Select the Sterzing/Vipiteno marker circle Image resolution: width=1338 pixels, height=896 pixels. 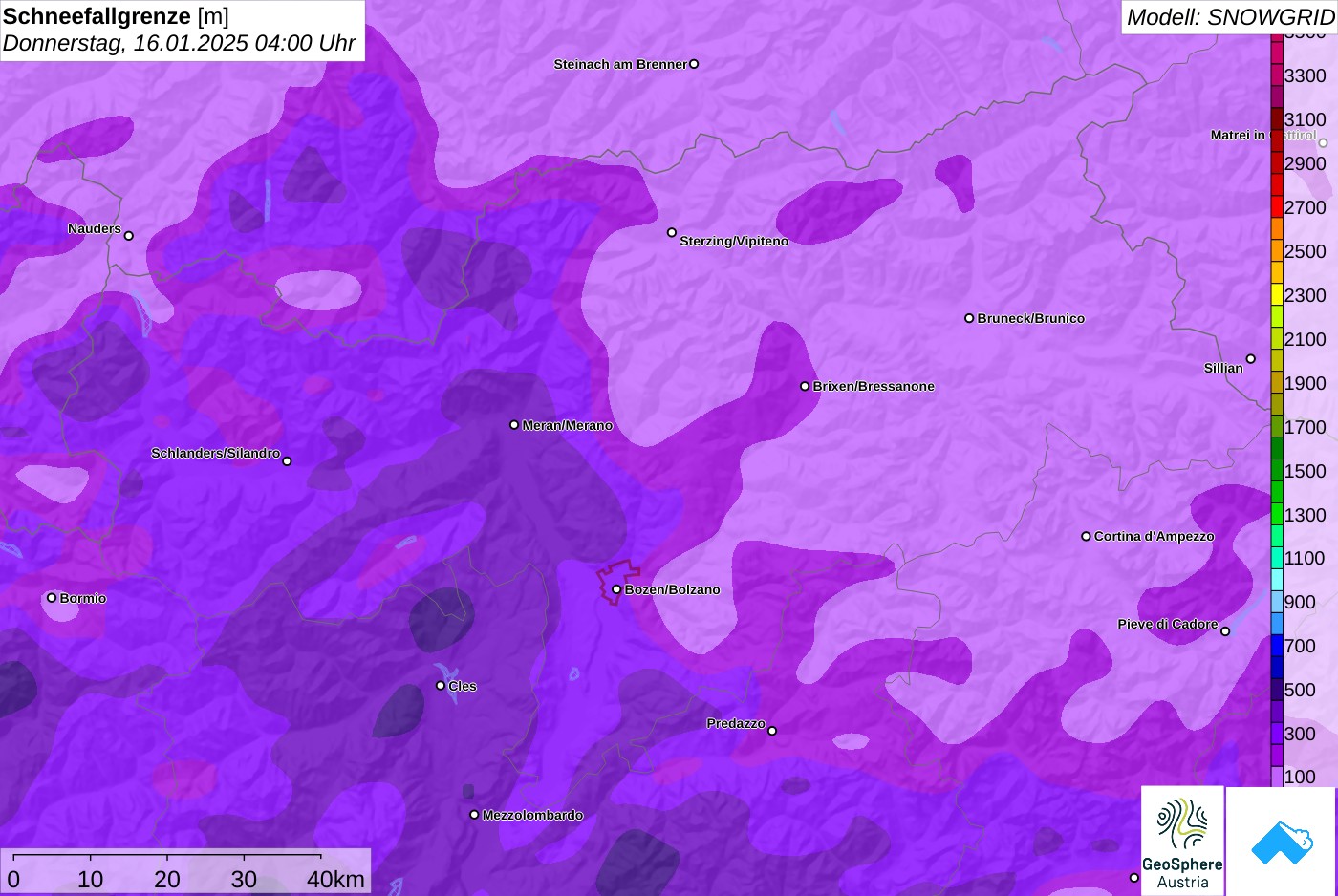(672, 232)
